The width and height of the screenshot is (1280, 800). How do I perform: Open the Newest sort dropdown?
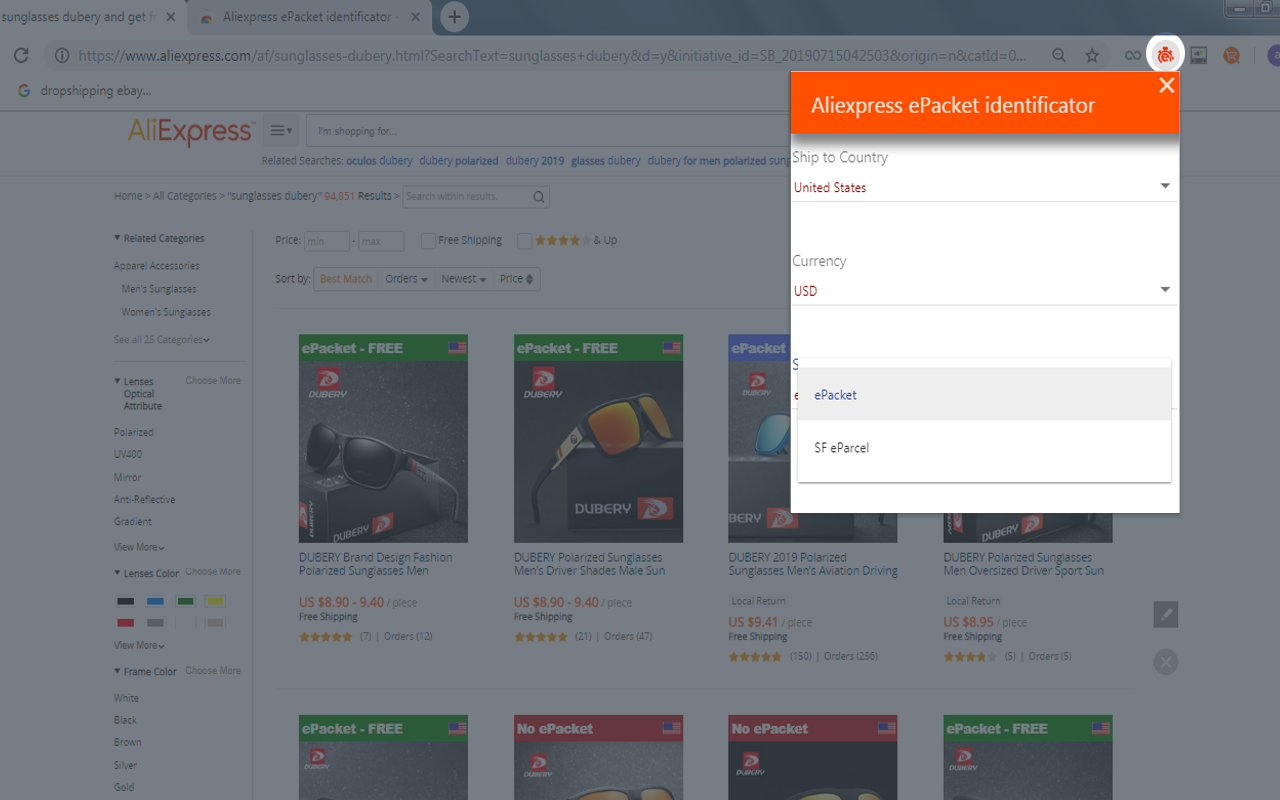coord(463,279)
